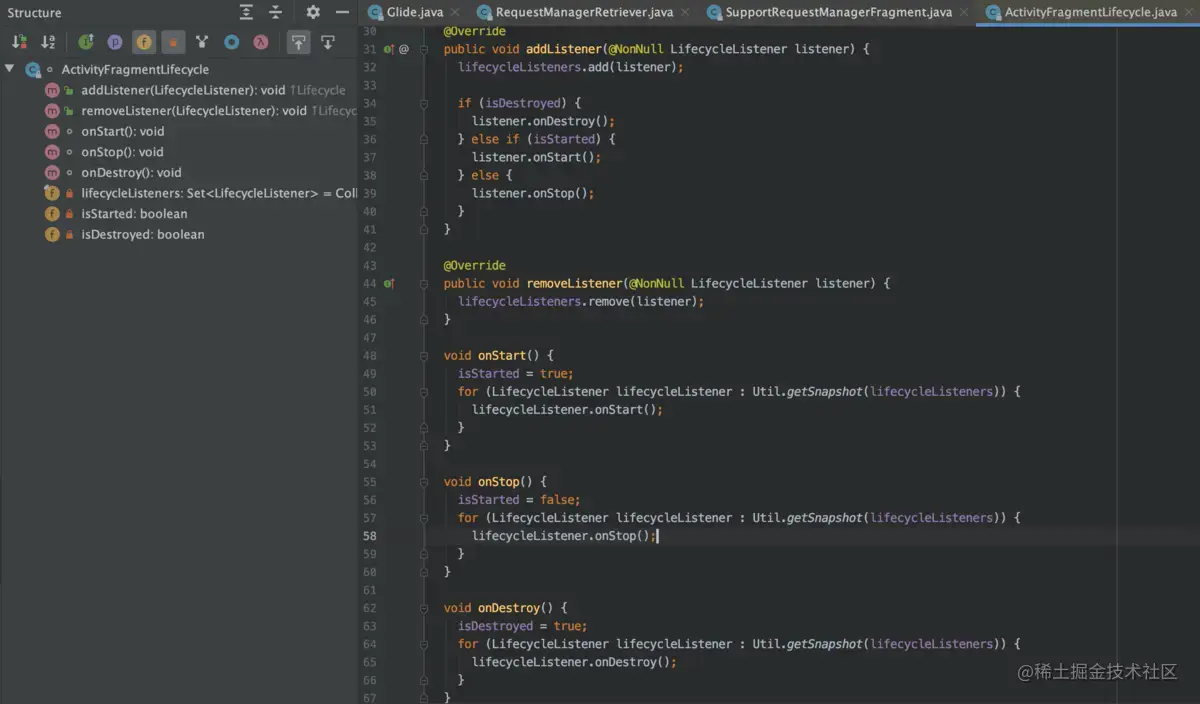Image resolution: width=1200 pixels, height=704 pixels.
Task: Click the @ annotation gutter mark line 31
Action: point(404,49)
